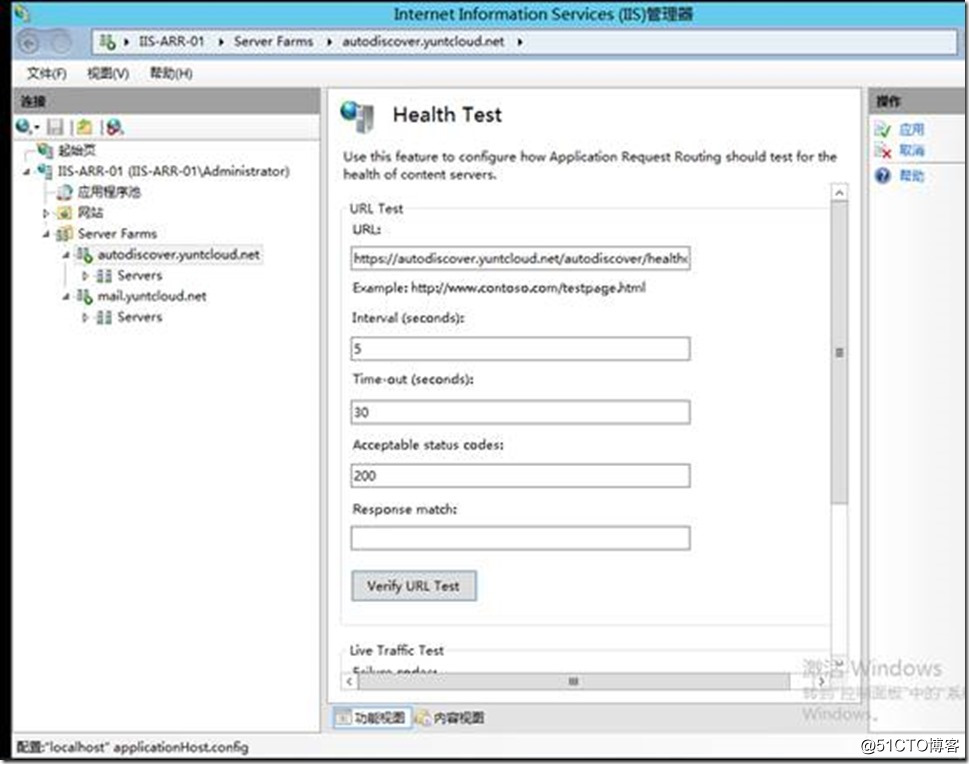Collapse the Server Farms node
The width and height of the screenshot is (969, 764).
[x=46, y=234]
